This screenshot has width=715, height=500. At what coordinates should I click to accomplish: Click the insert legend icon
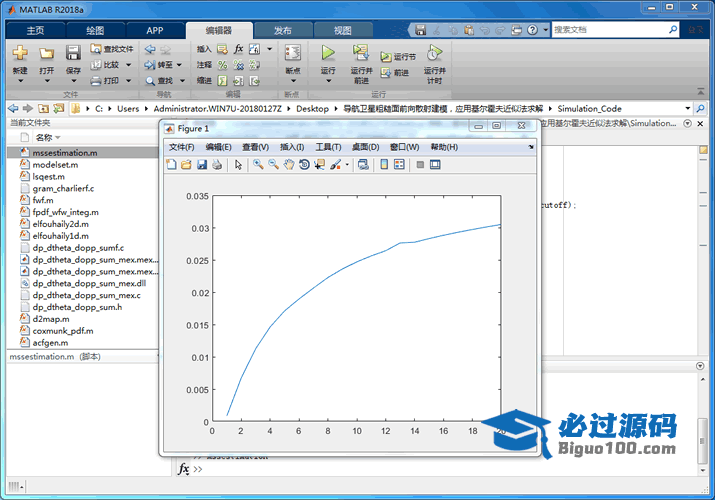pyautogui.click(x=399, y=165)
